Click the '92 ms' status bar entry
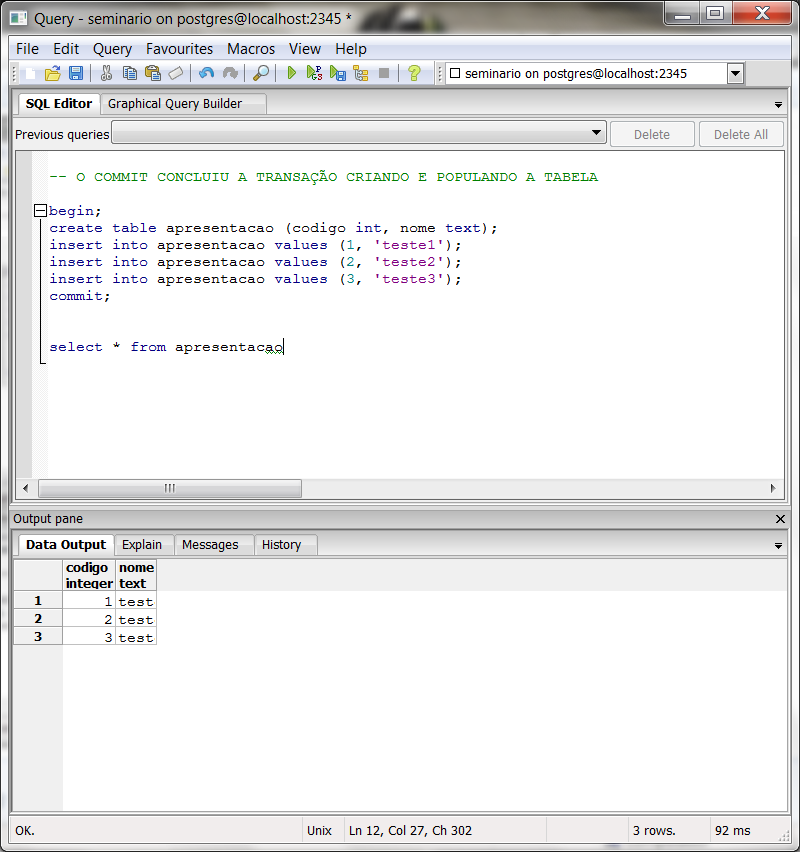The height and width of the screenshot is (852, 800). [732, 830]
